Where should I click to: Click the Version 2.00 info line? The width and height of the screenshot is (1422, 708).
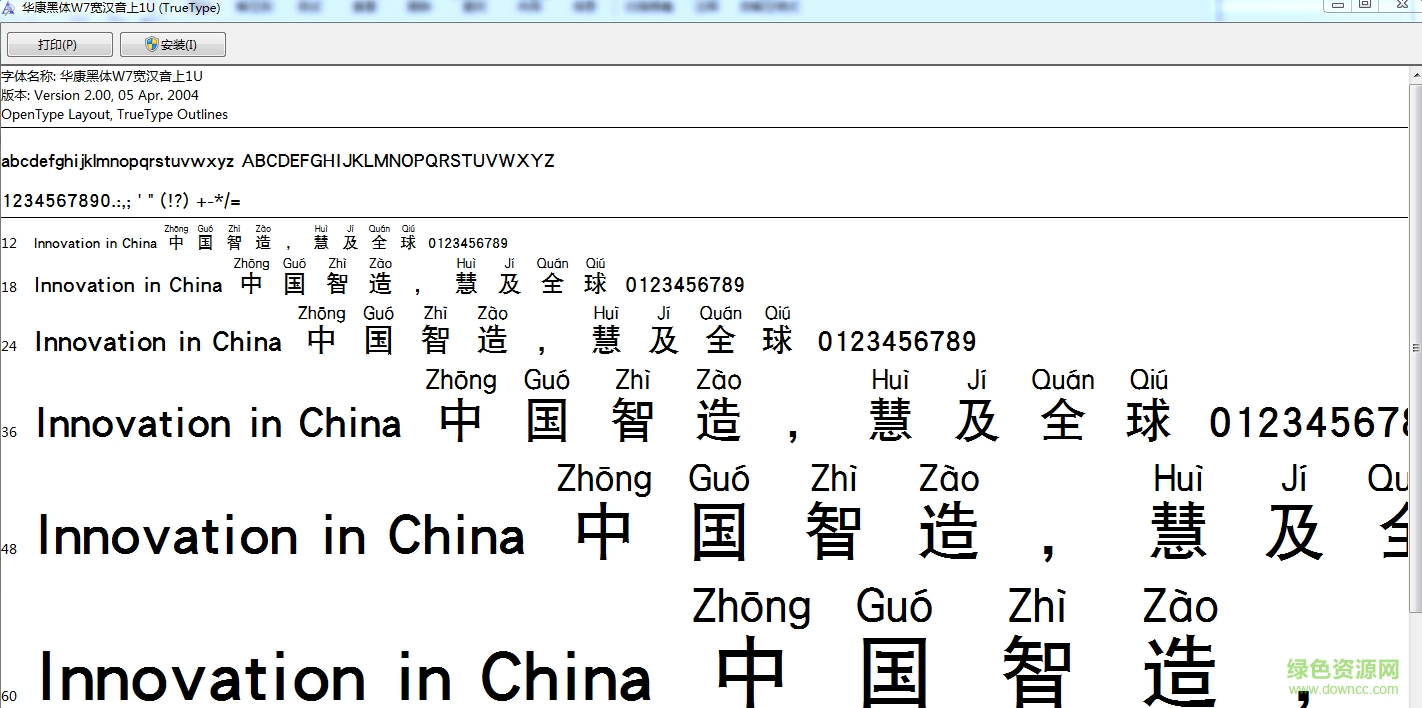[100, 95]
